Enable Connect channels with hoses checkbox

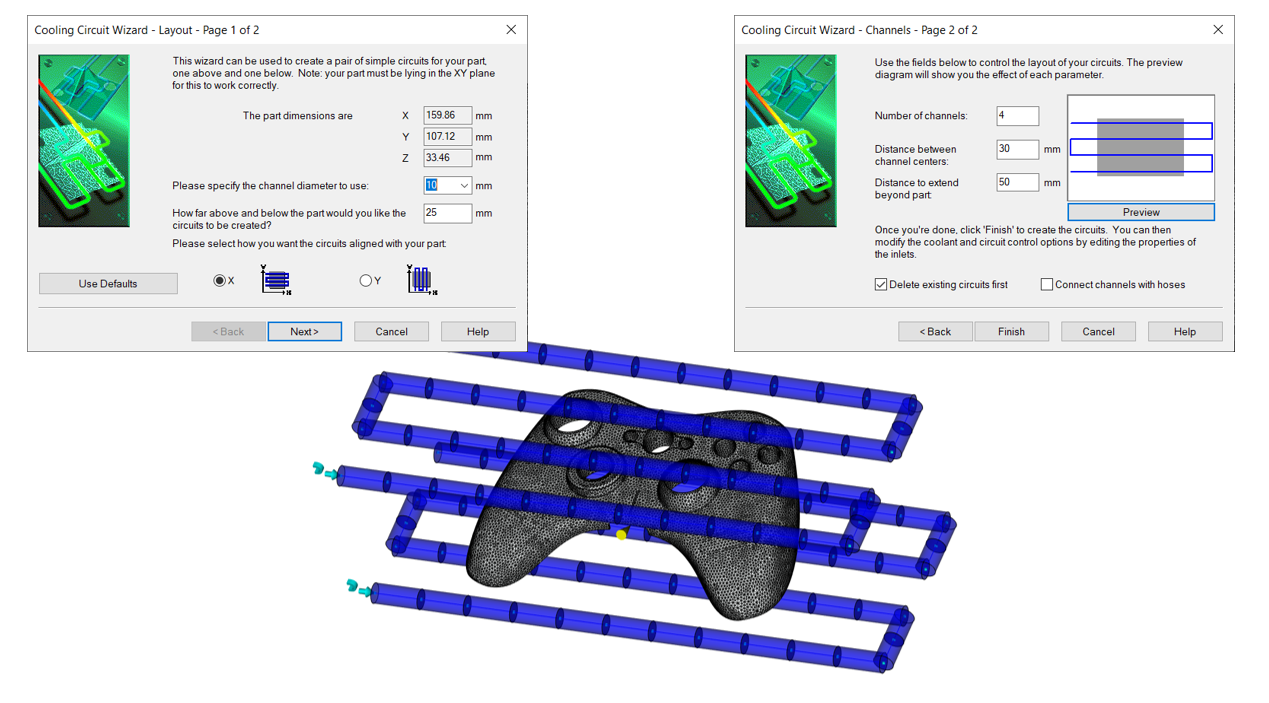click(1047, 285)
